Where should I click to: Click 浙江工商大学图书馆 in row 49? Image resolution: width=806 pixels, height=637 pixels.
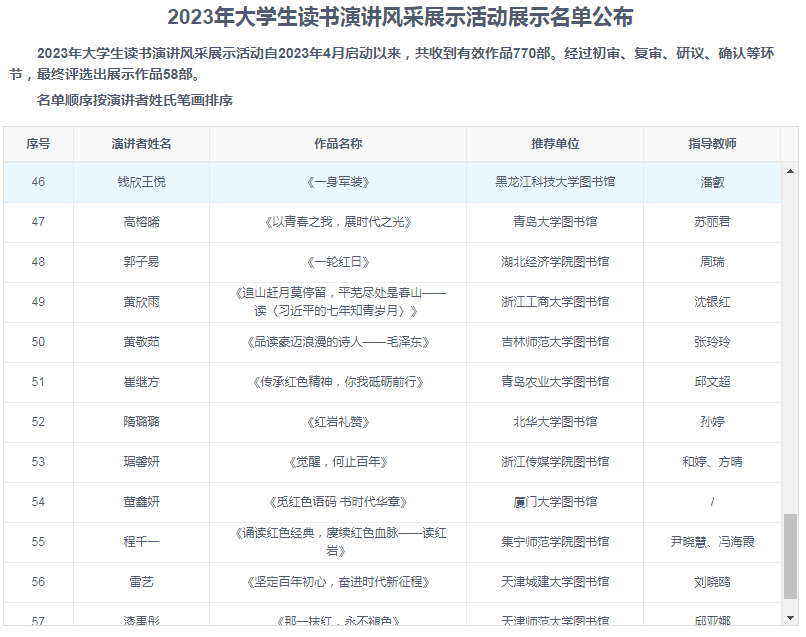[x=555, y=302]
